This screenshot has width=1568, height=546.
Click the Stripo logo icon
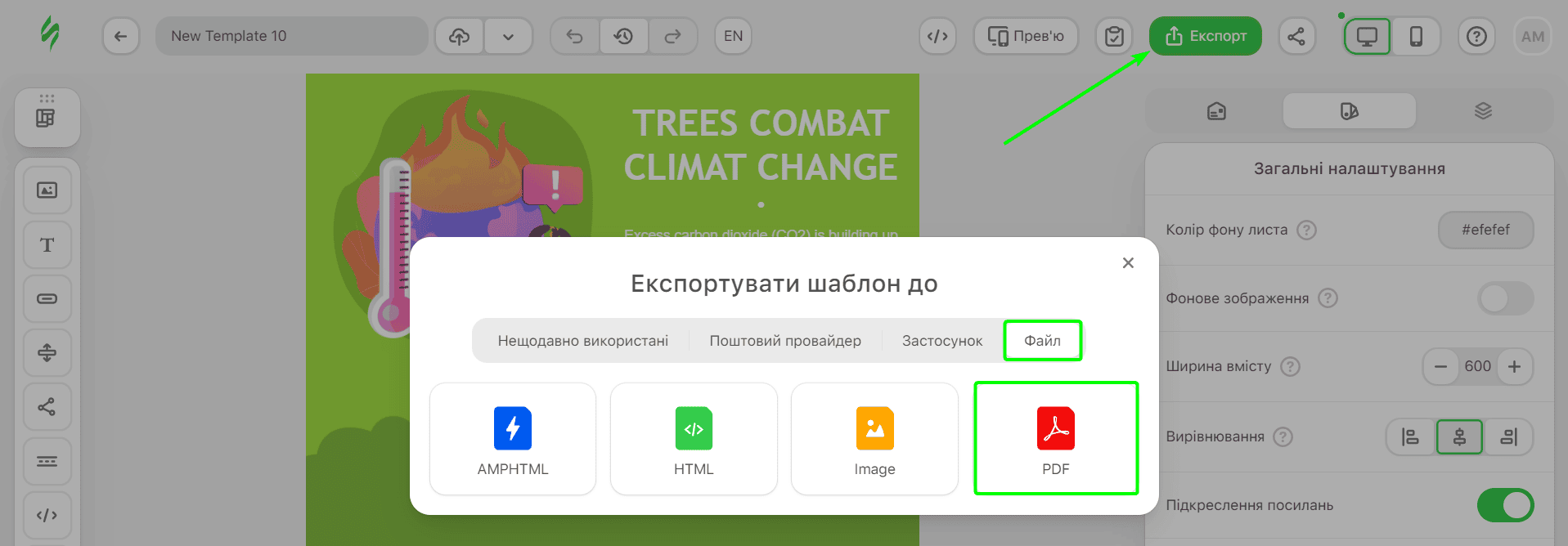pyautogui.click(x=51, y=34)
